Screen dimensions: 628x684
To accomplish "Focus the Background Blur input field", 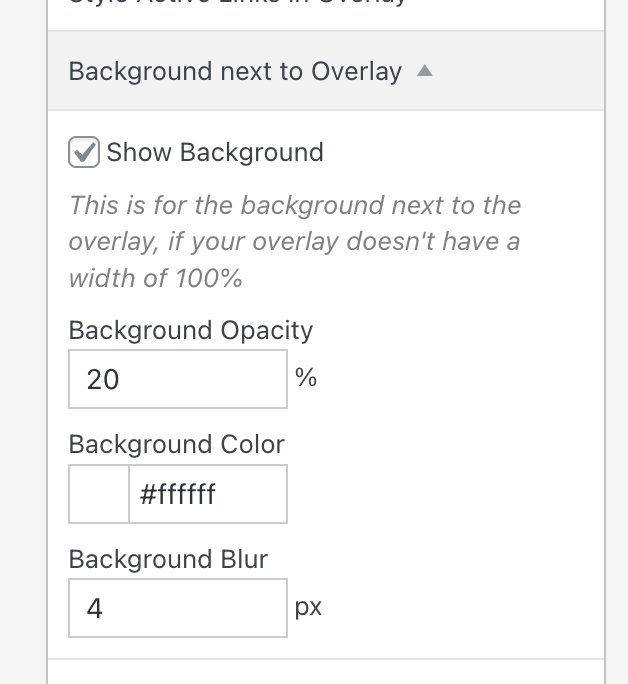I will point(178,608).
